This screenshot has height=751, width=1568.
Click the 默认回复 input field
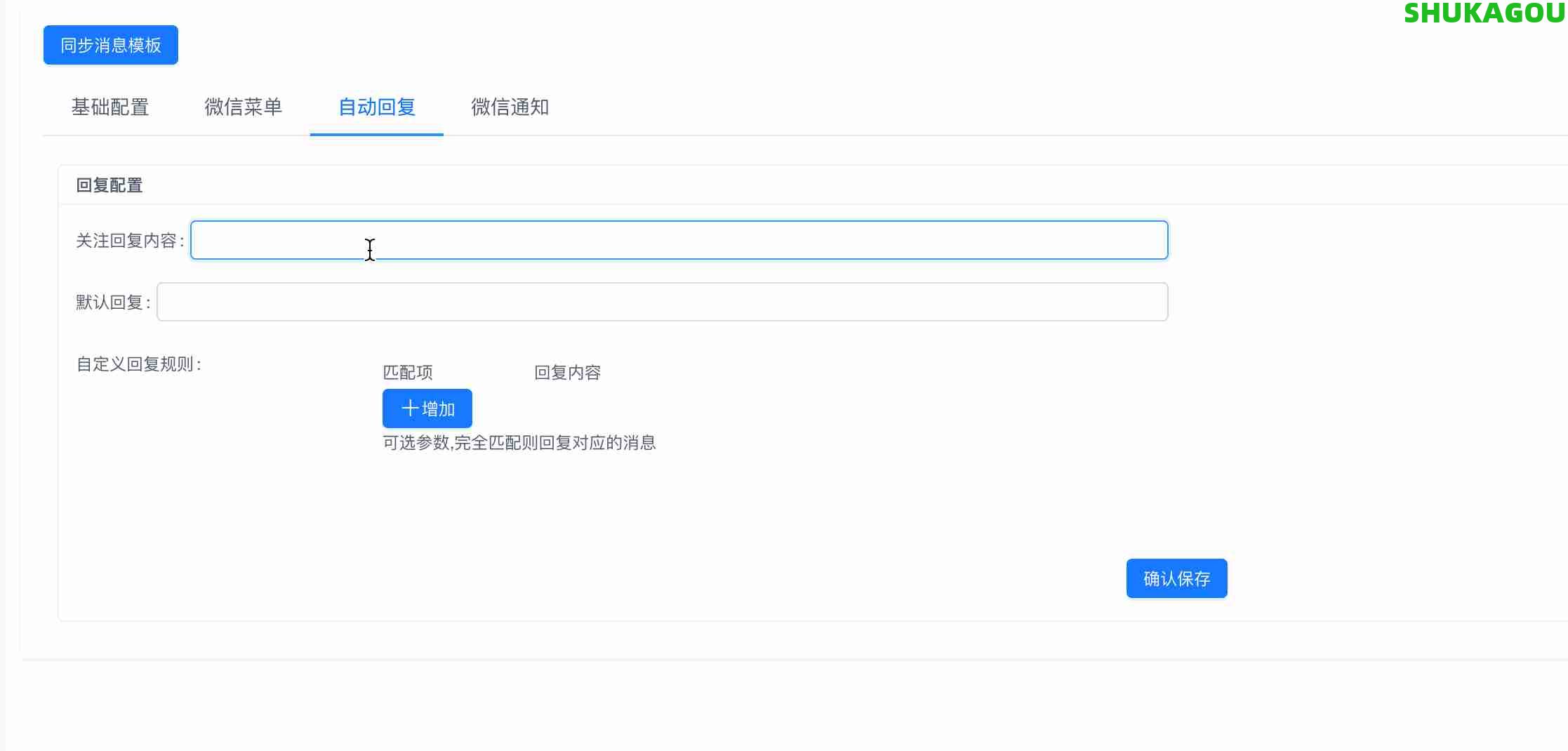coord(662,302)
